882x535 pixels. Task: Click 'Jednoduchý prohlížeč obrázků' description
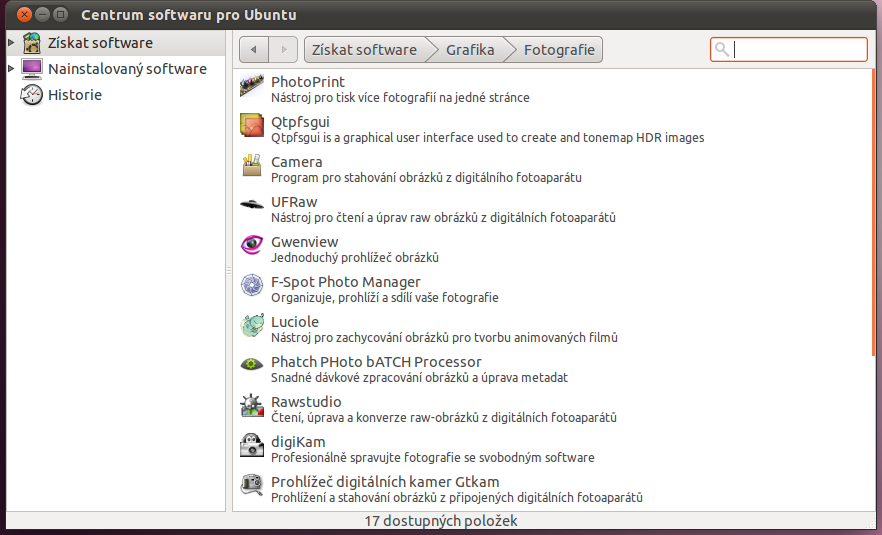click(x=355, y=258)
